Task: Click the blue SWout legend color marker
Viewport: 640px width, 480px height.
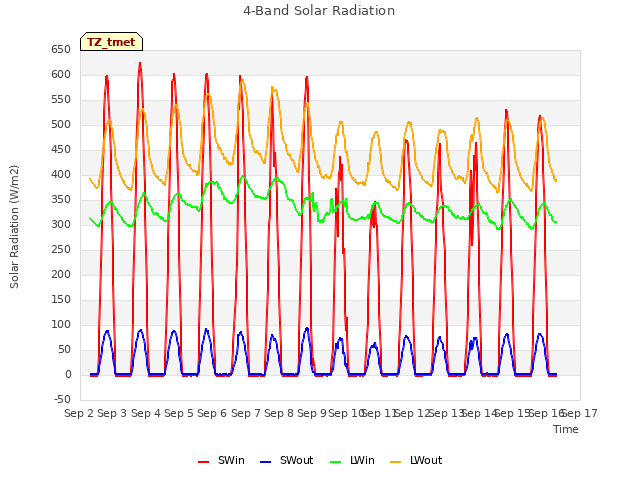Action: (265, 462)
